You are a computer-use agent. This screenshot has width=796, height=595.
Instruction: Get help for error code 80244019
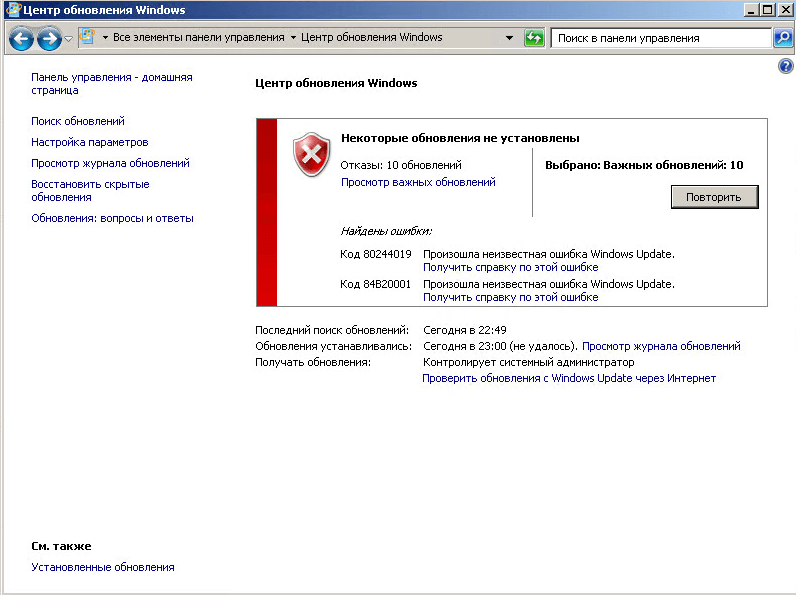[x=510, y=267]
